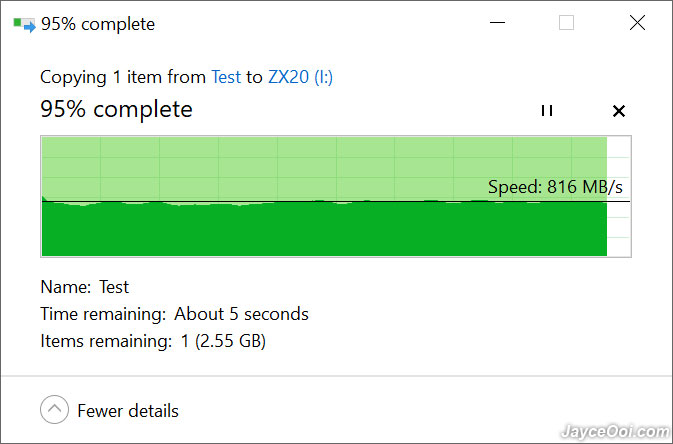Screen dimensions: 673x444
Task: Cancel the copy with the X button
Action: (618, 111)
